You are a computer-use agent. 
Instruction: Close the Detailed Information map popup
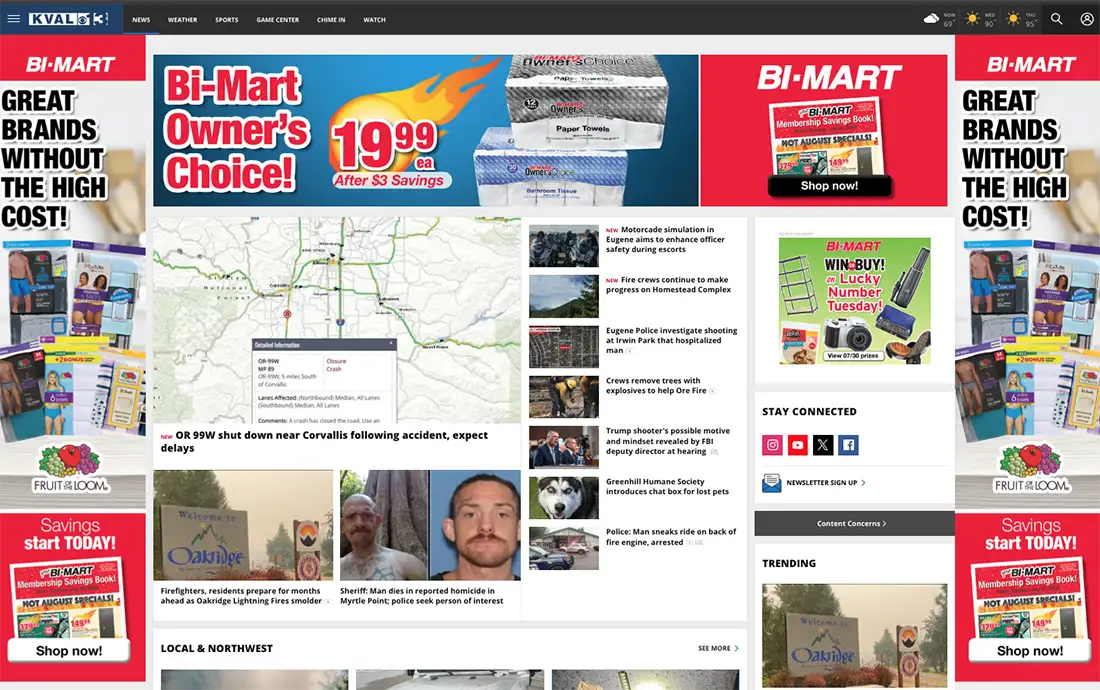tap(391, 344)
